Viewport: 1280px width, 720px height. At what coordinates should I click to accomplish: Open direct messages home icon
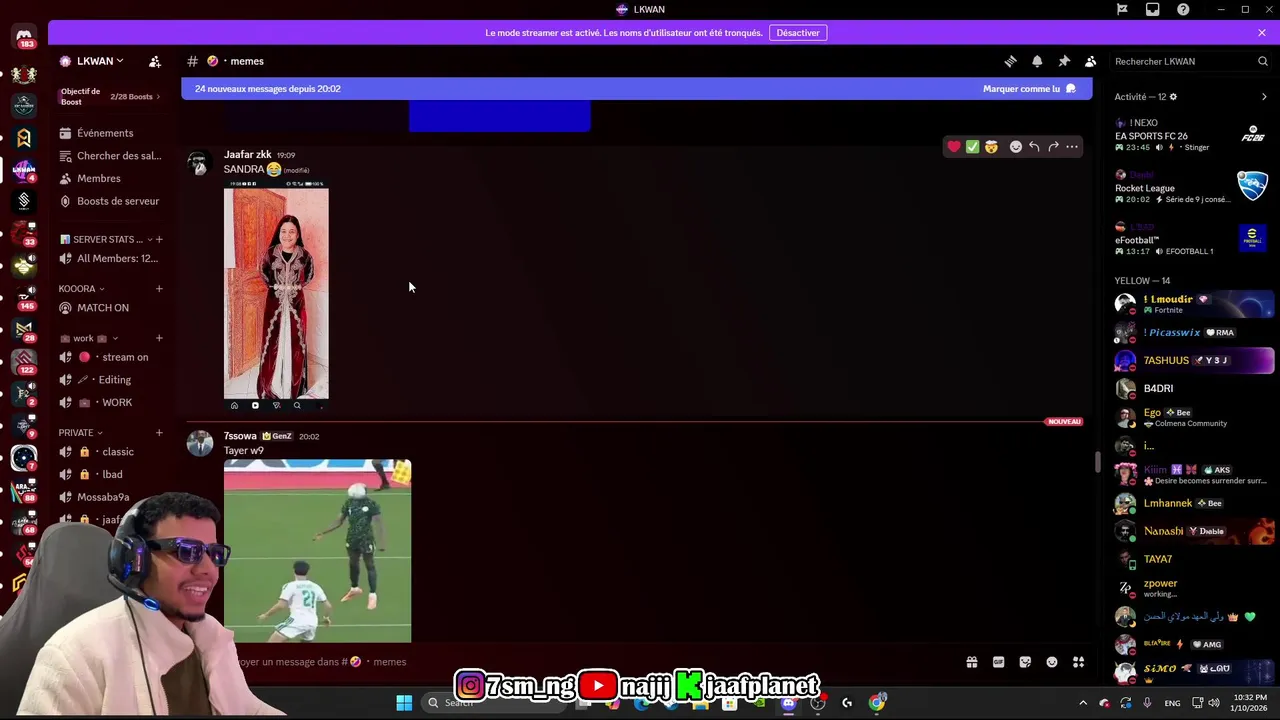(24, 36)
